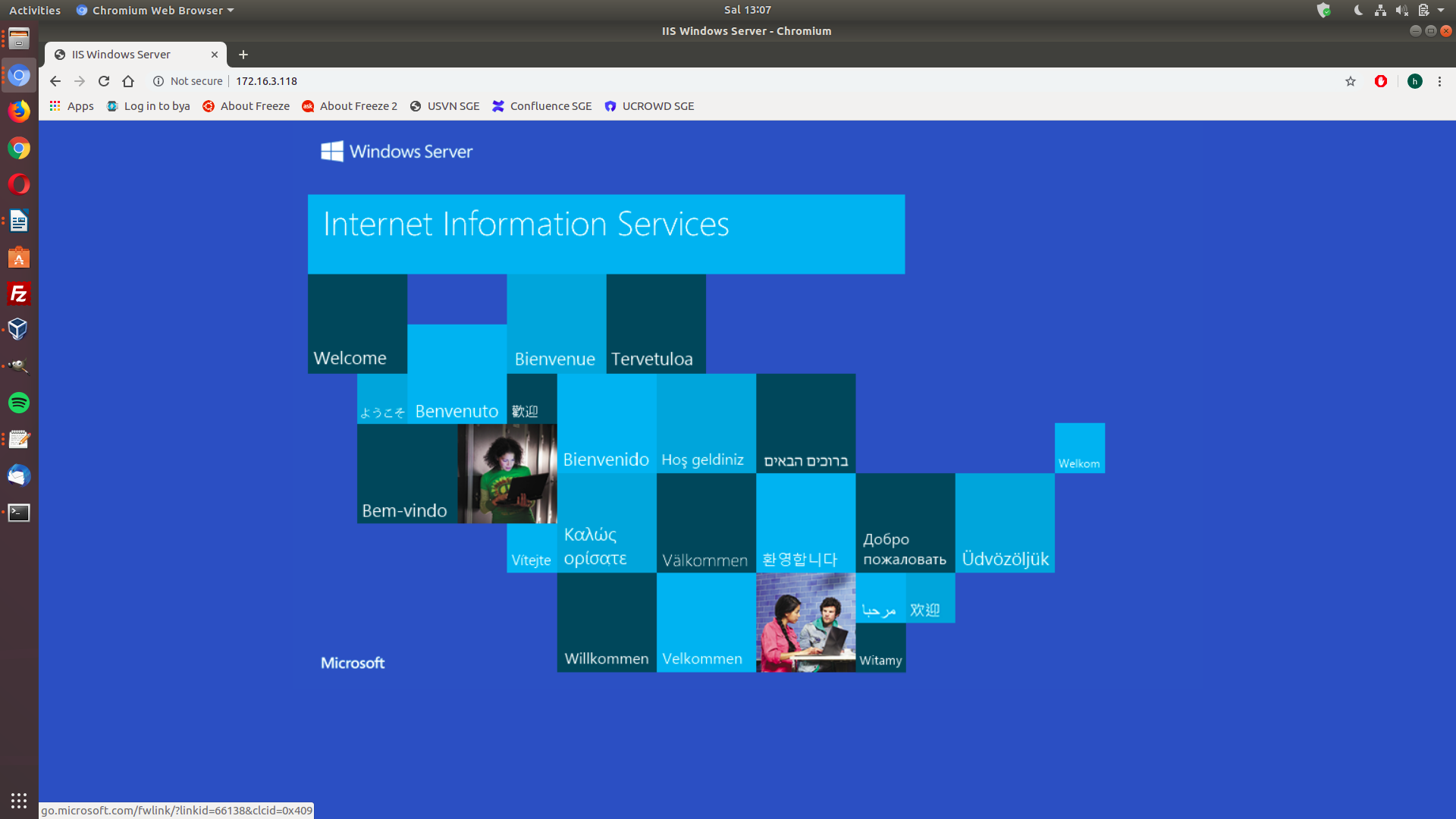
Task: Launch GIMP from the dock
Action: coord(19,366)
